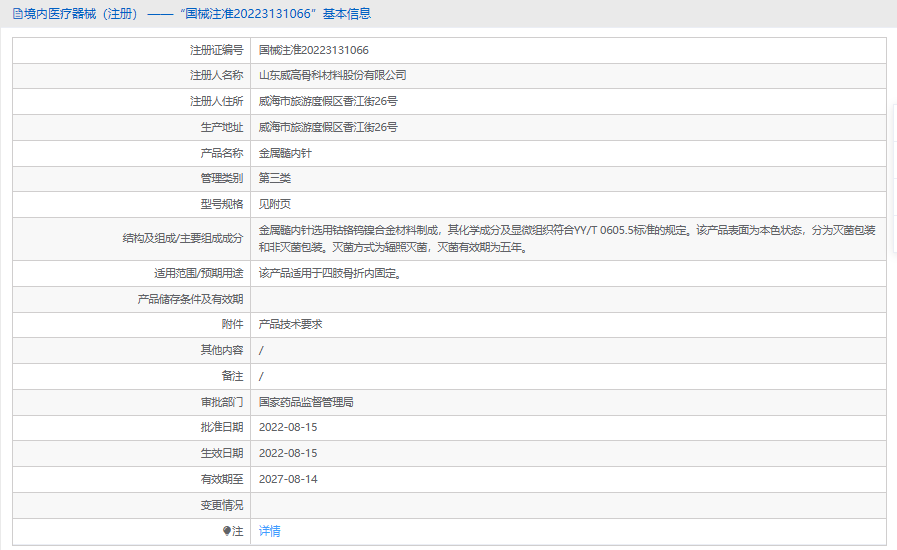The image size is (897, 550).
Task: Select attachment value 产品技术要求
Action: tap(291, 325)
